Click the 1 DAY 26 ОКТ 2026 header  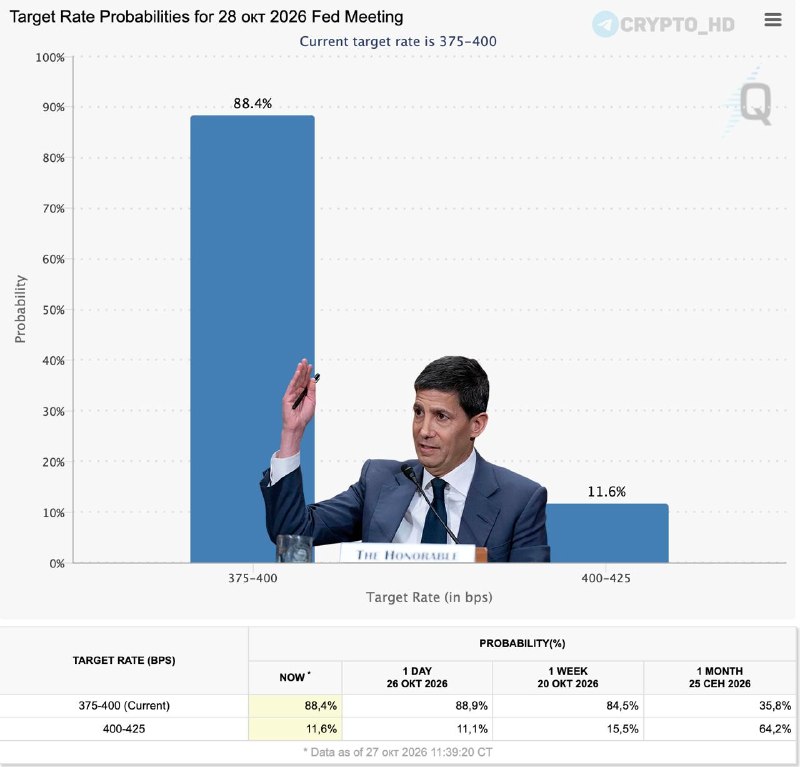click(417, 677)
